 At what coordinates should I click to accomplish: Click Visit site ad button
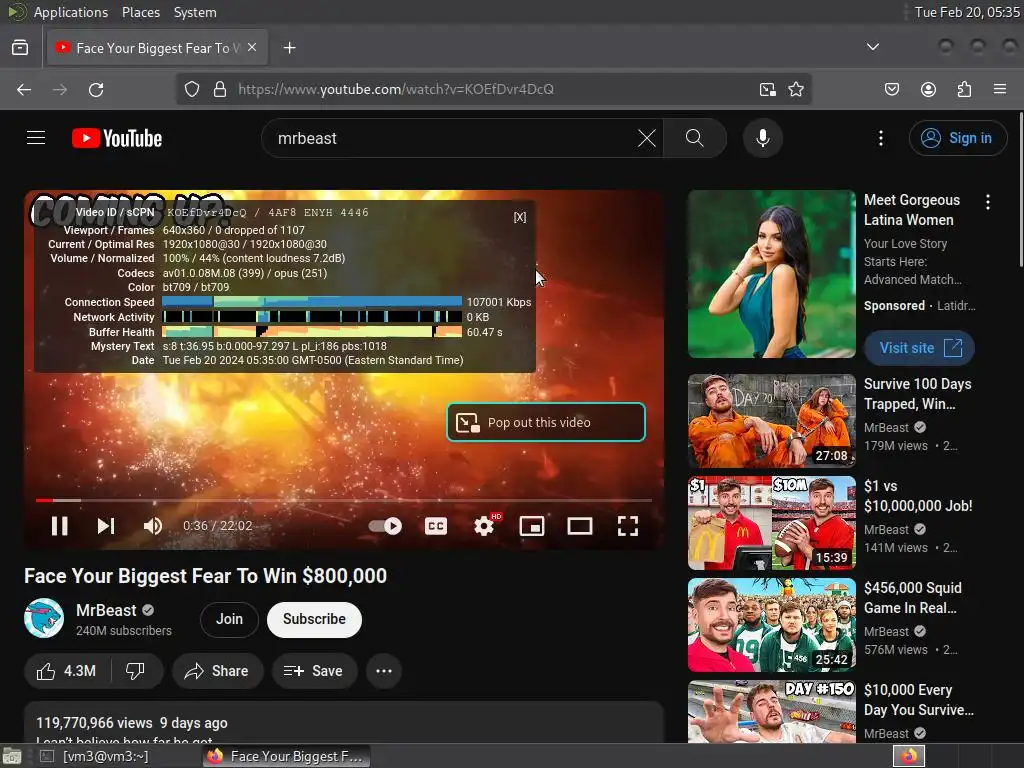pos(920,348)
